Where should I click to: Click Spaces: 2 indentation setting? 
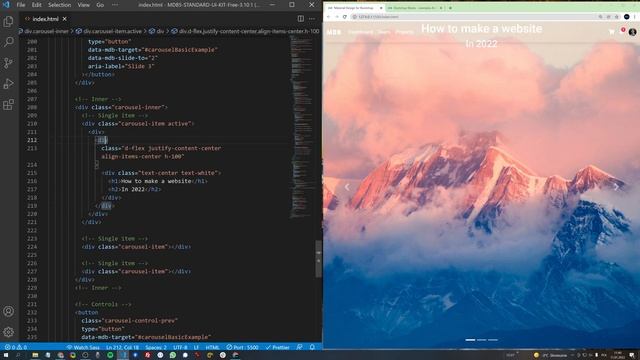156,347
